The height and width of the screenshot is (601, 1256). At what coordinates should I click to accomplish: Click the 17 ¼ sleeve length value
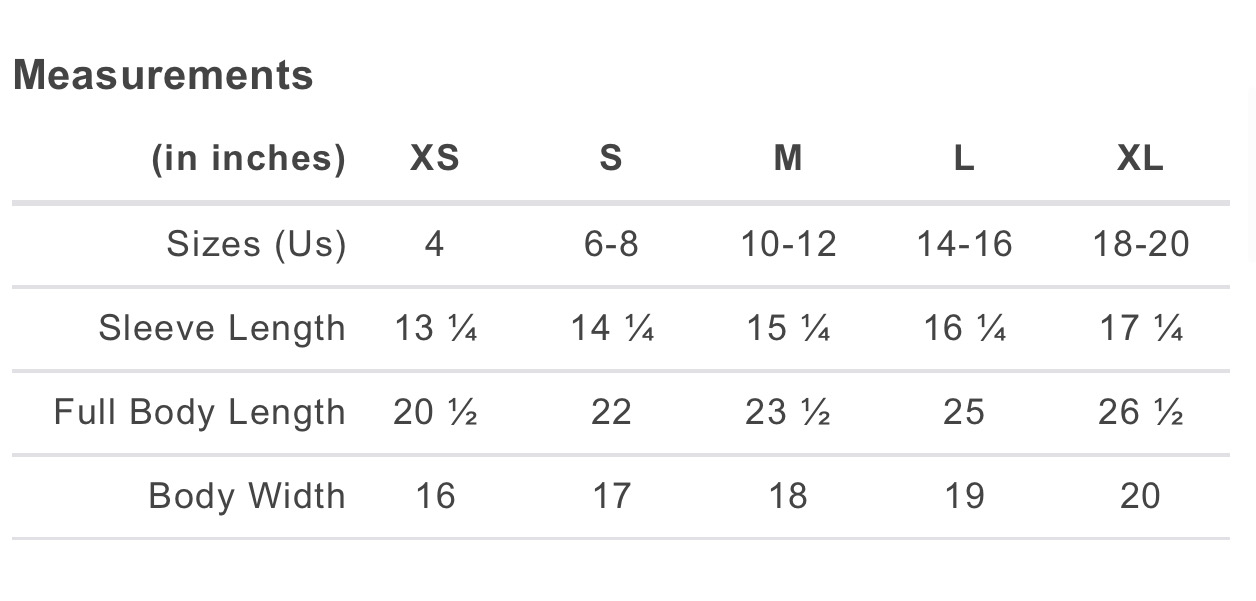point(1140,328)
